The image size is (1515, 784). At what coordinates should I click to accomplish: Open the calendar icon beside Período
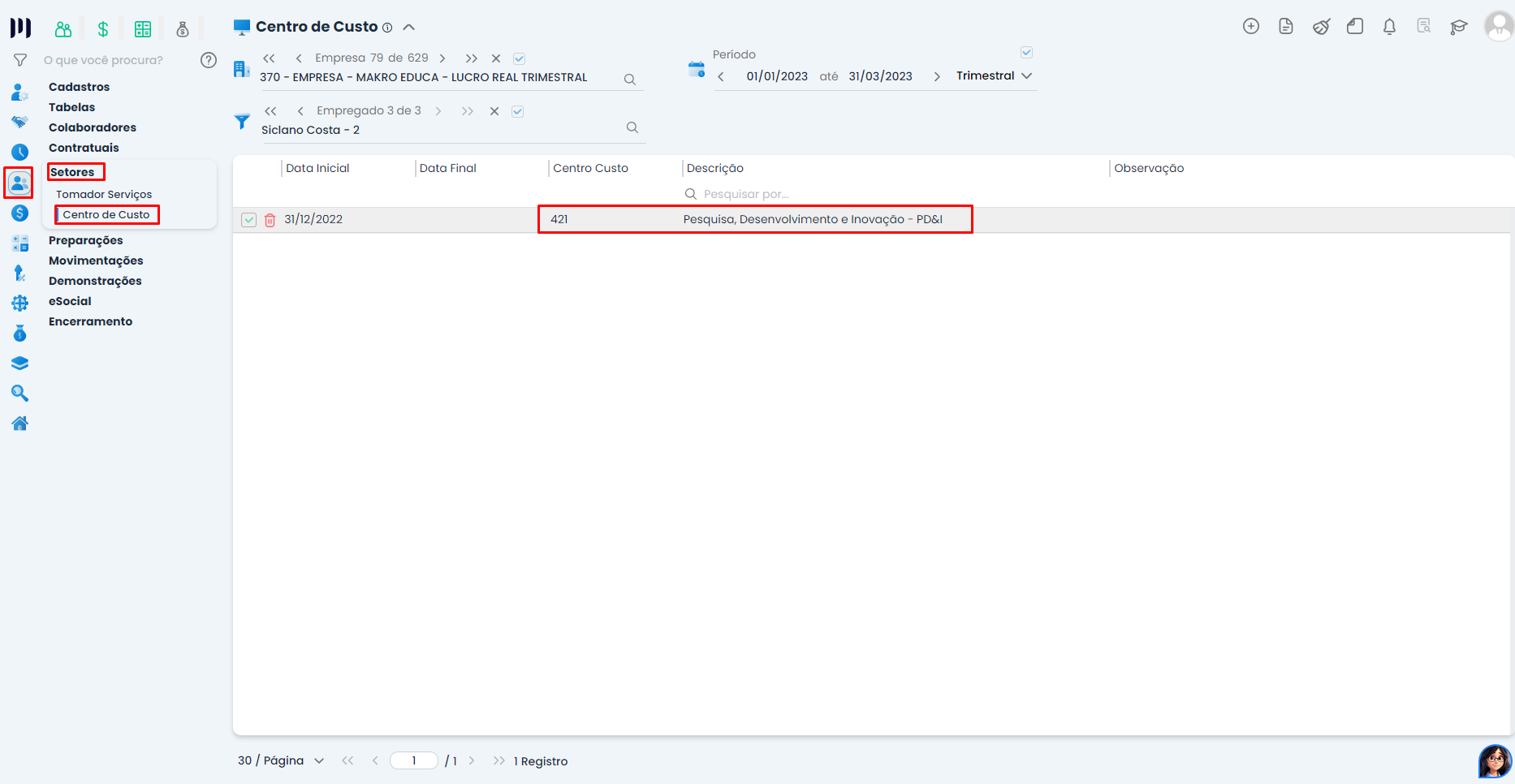click(697, 69)
